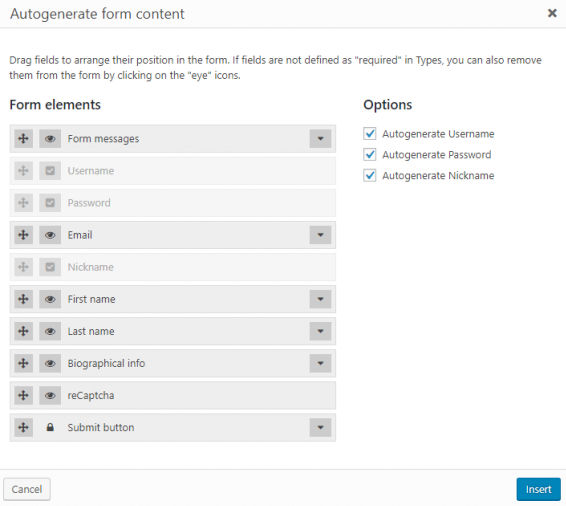The width and height of the screenshot is (566, 506).
Task: Toggle visibility of reCaptcha element
Action: (50, 395)
